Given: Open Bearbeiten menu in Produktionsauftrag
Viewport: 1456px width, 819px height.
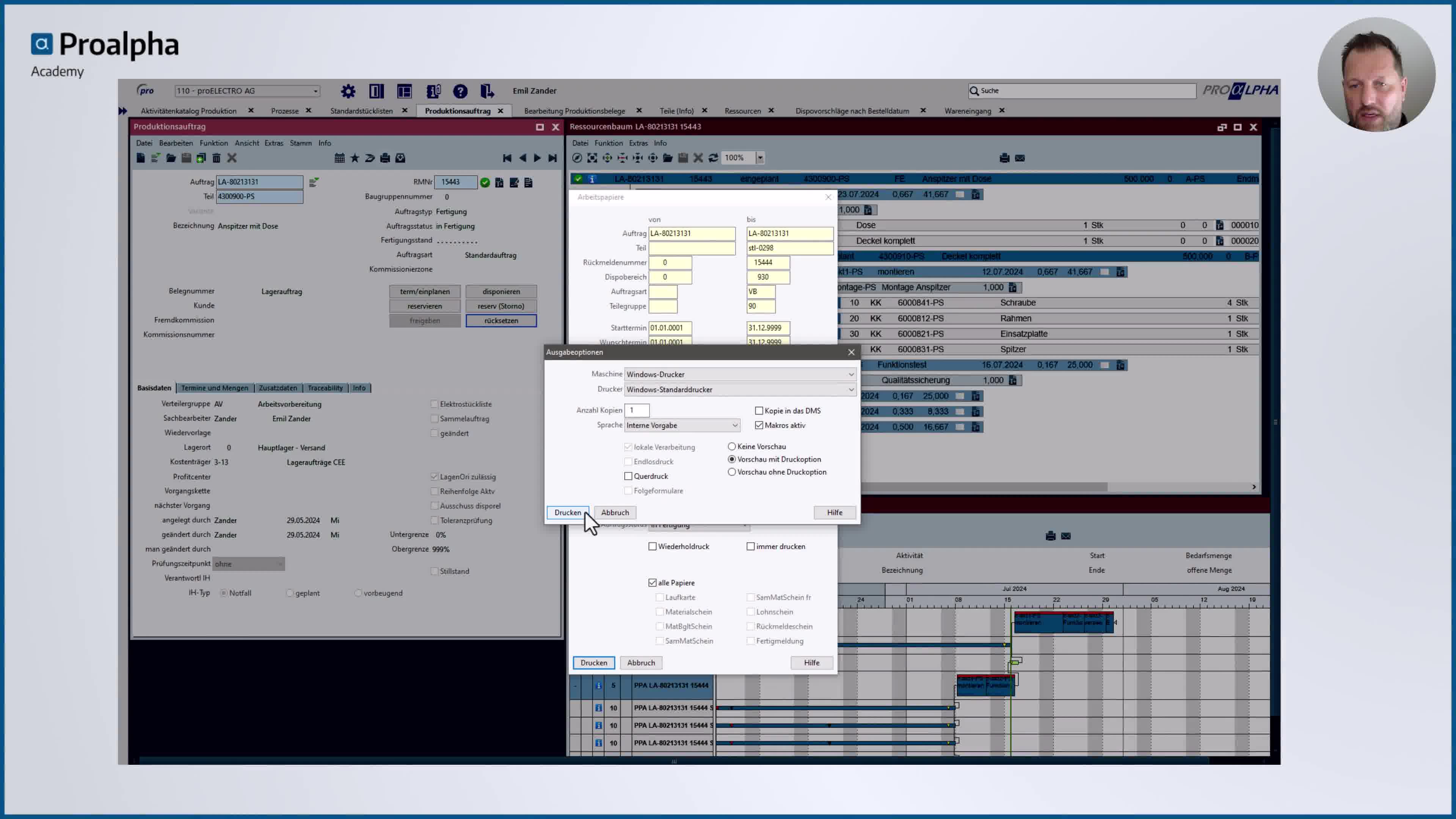Looking at the screenshot, I should (x=176, y=144).
